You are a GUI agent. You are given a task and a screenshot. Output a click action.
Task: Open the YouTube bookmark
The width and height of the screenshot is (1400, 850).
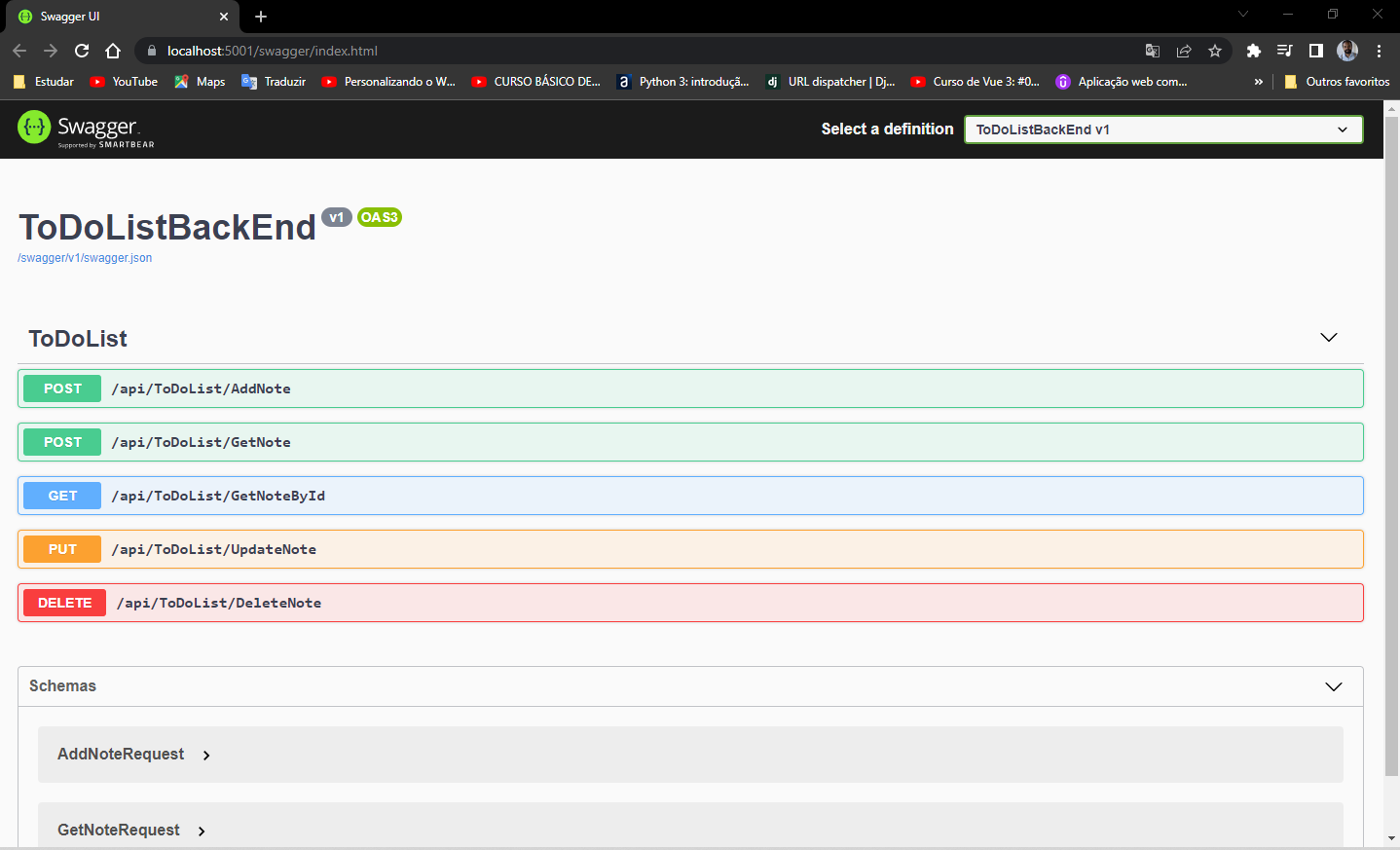coord(123,82)
